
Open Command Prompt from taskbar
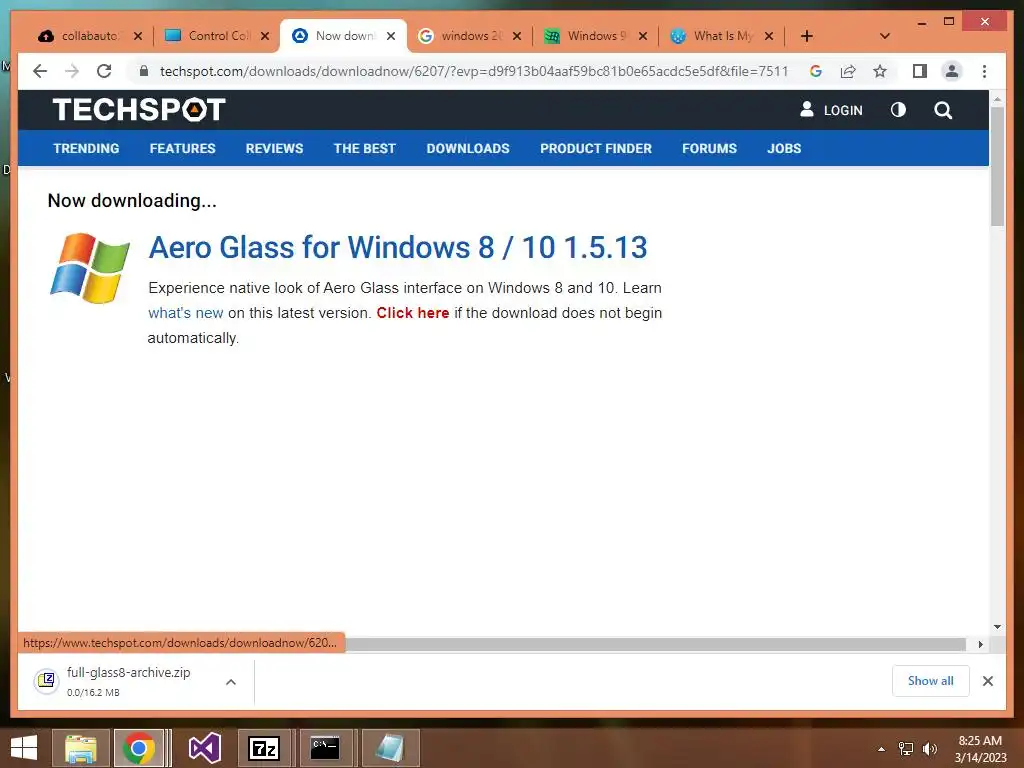point(325,748)
